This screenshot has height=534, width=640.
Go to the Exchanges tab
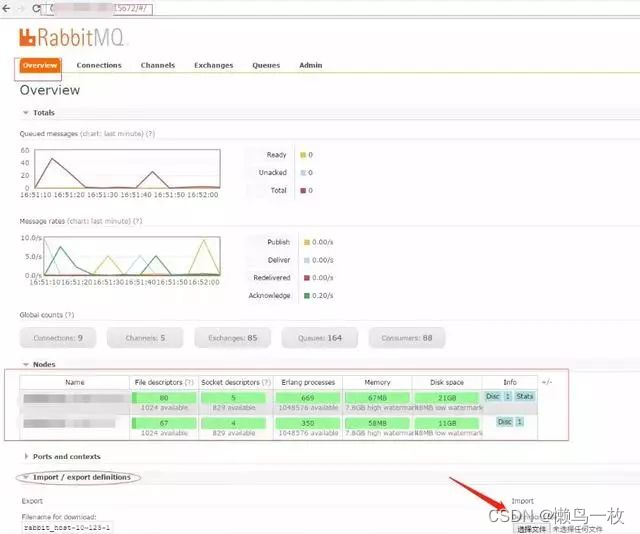pyautogui.click(x=213, y=65)
